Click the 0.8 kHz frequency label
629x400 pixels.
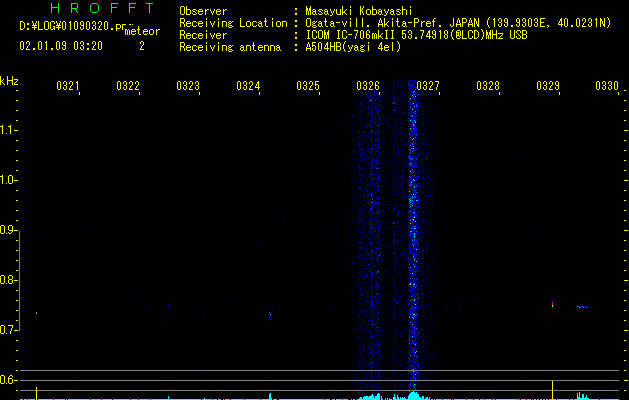pyautogui.click(x=8, y=280)
